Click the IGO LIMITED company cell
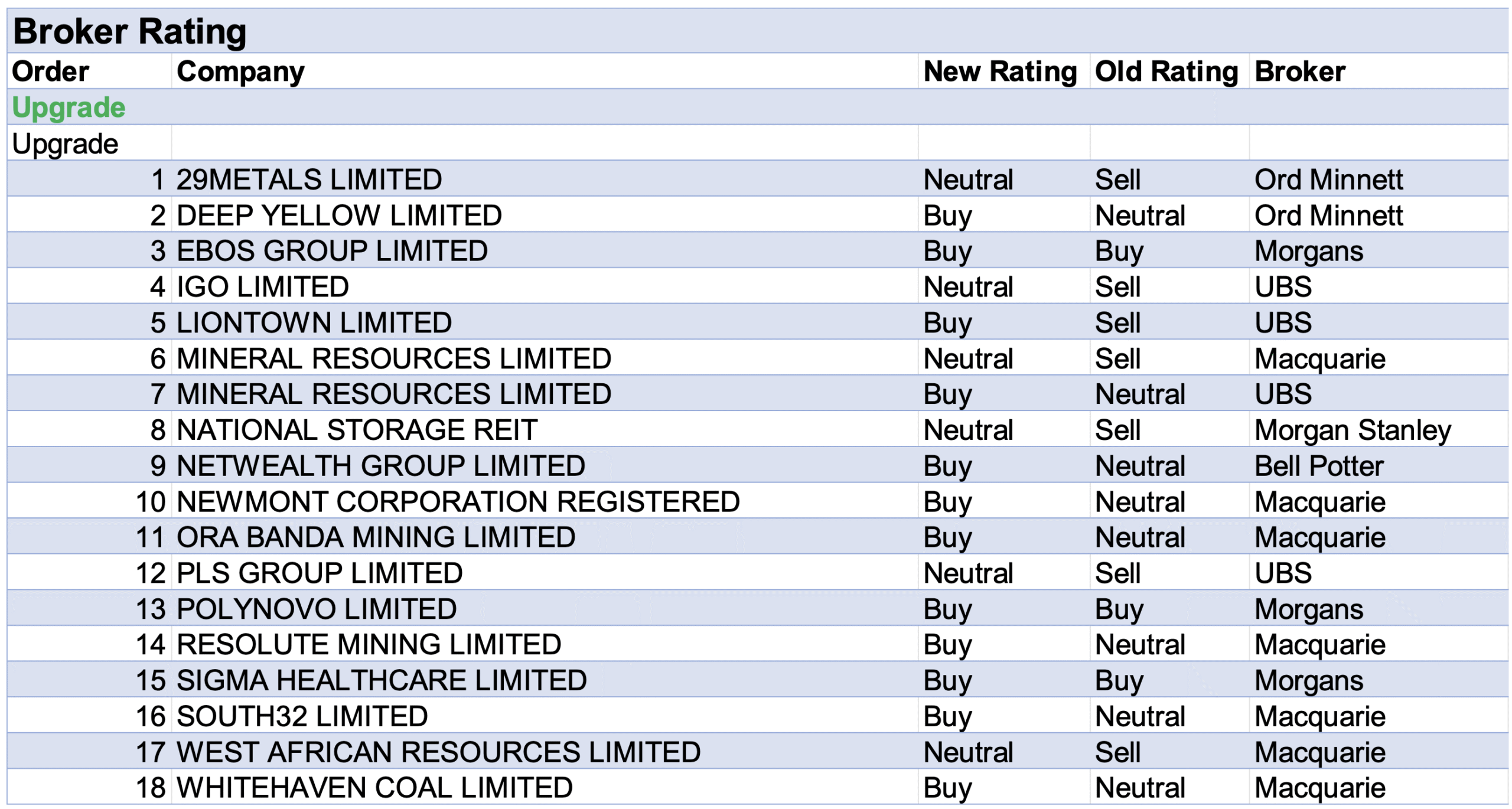Screen dimensions: 1512x809 263,287
